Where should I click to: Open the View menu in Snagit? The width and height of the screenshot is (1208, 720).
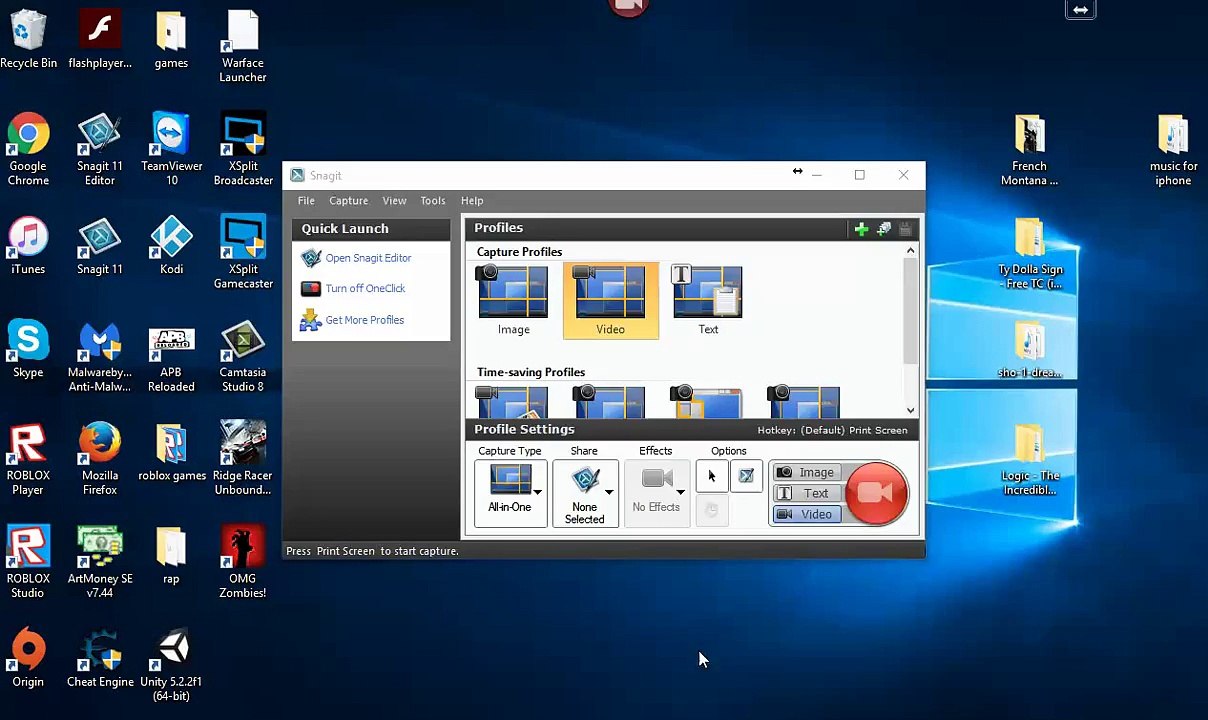click(x=394, y=201)
